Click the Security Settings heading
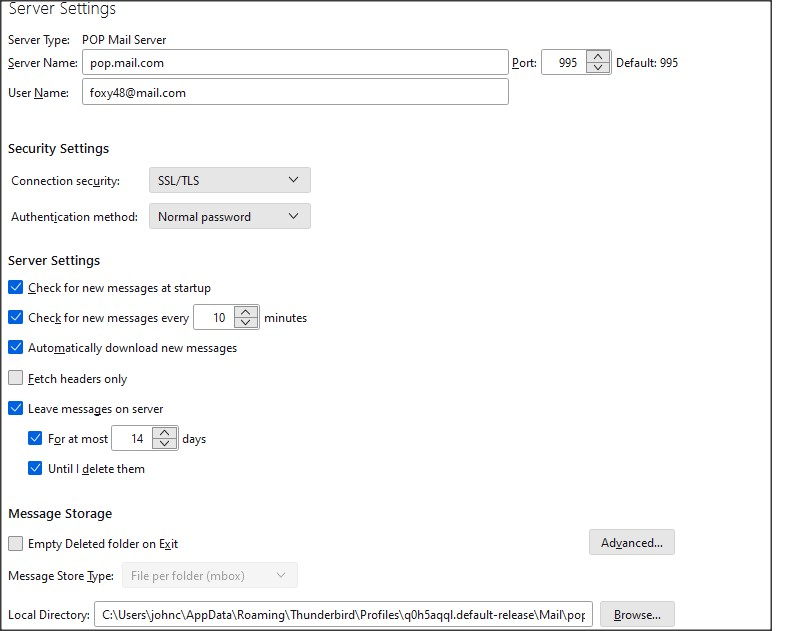800x631 pixels. [x=59, y=148]
